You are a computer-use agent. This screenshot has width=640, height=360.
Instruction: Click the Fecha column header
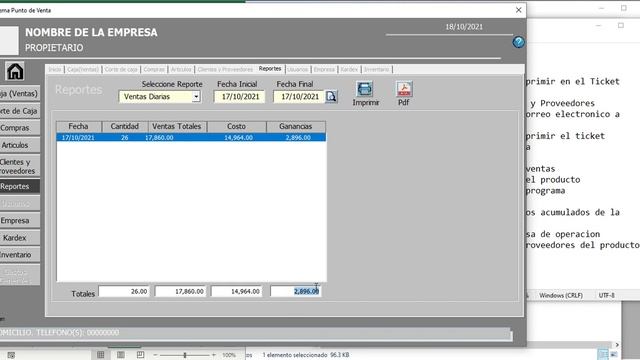coord(79,127)
